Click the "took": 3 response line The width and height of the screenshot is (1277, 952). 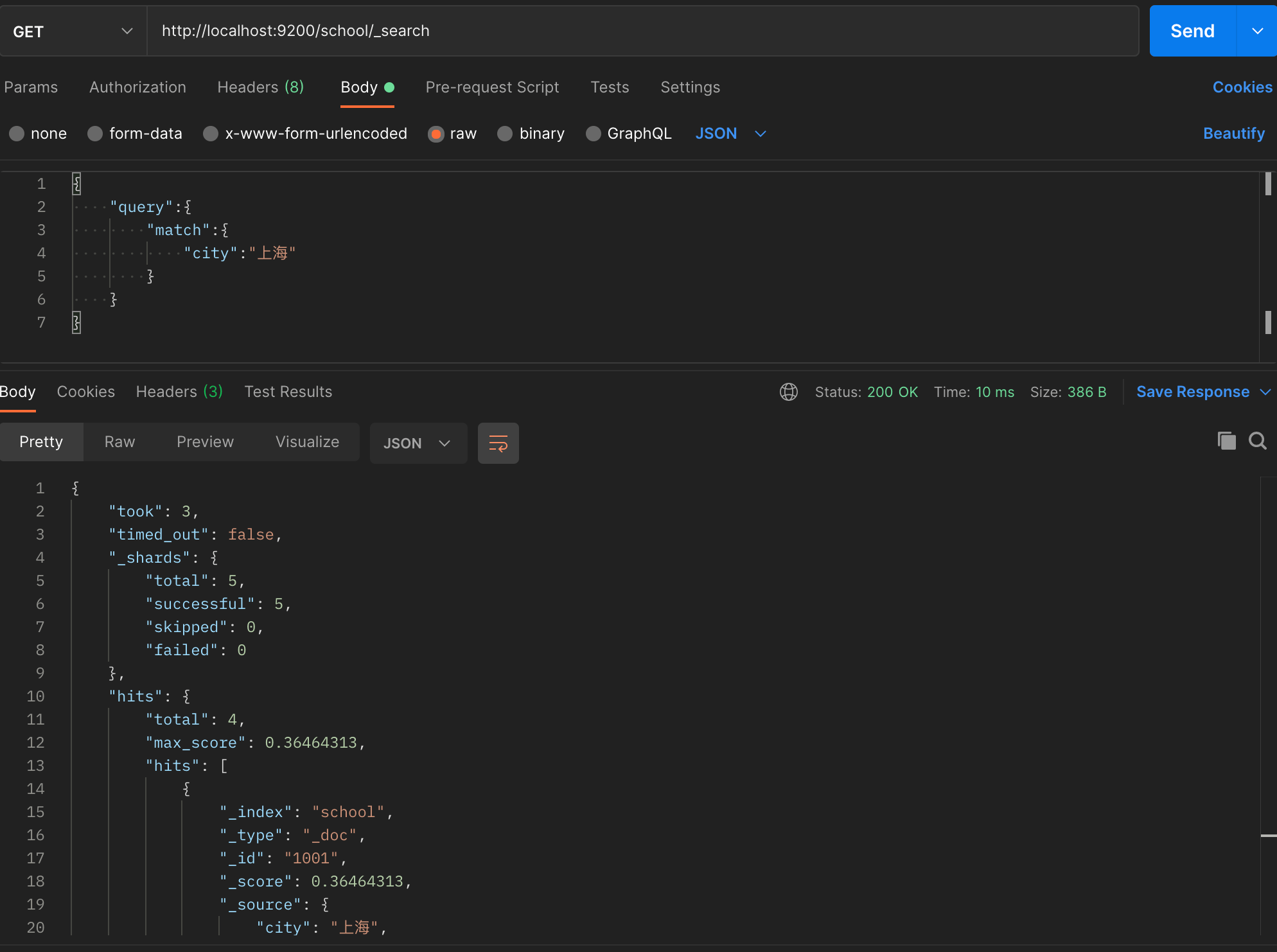click(x=154, y=511)
